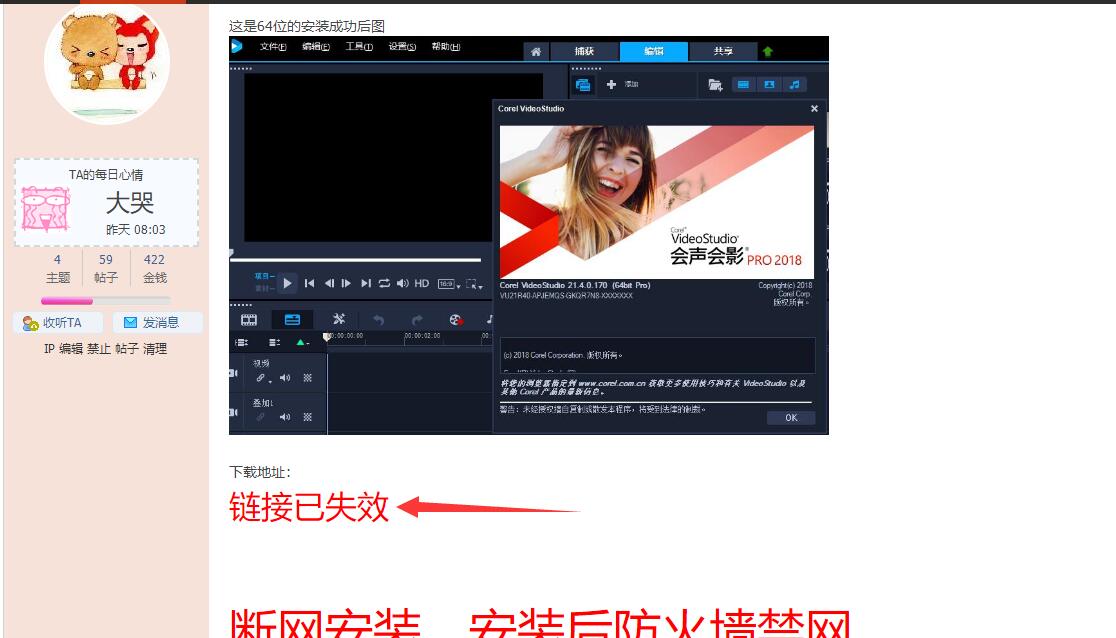Screen dimensions: 1116x638
Task: Click the timeline playhead marker at 00:00:00:00
Action: tap(327, 337)
